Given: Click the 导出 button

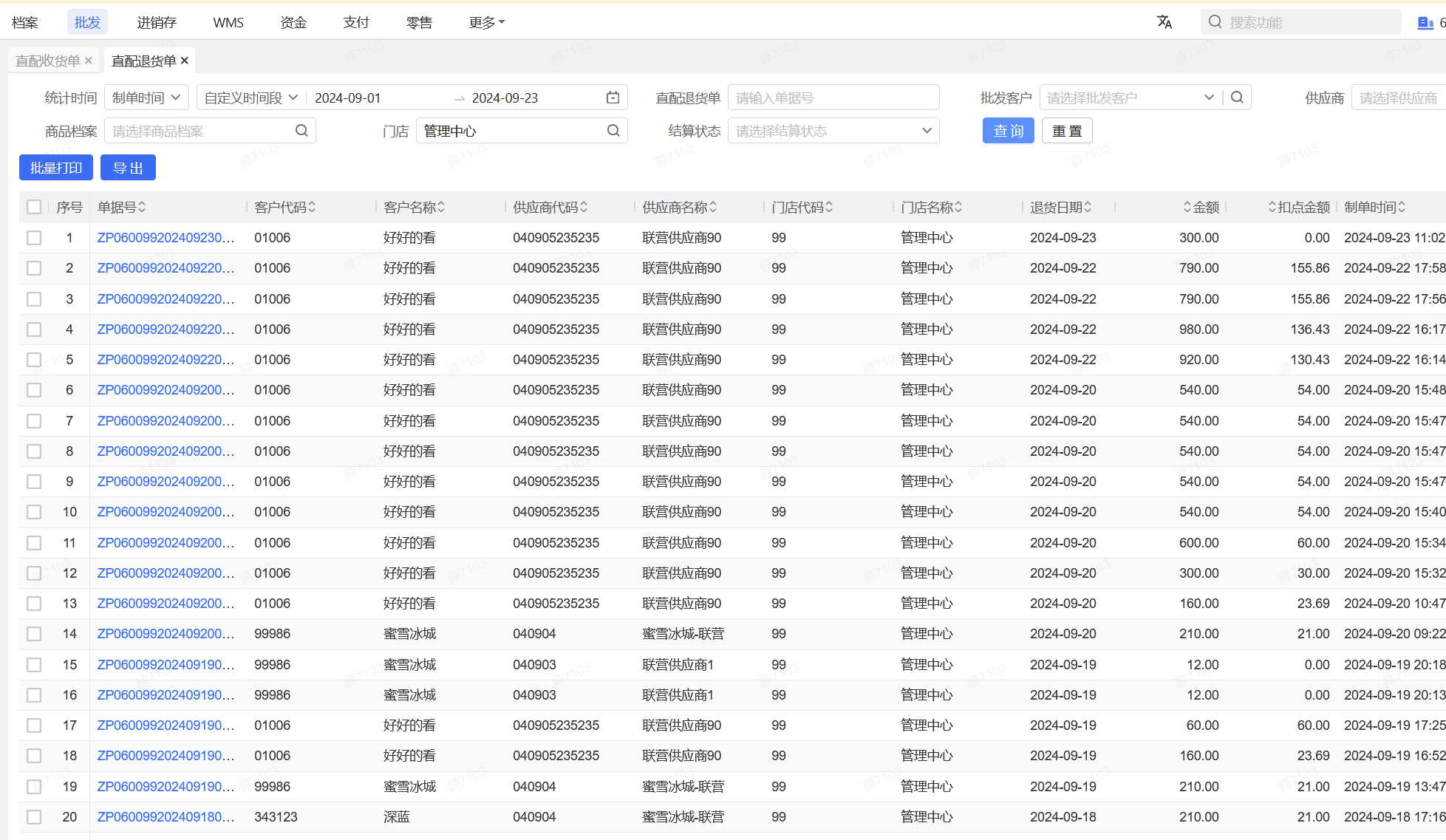Looking at the screenshot, I should click(x=128, y=168).
